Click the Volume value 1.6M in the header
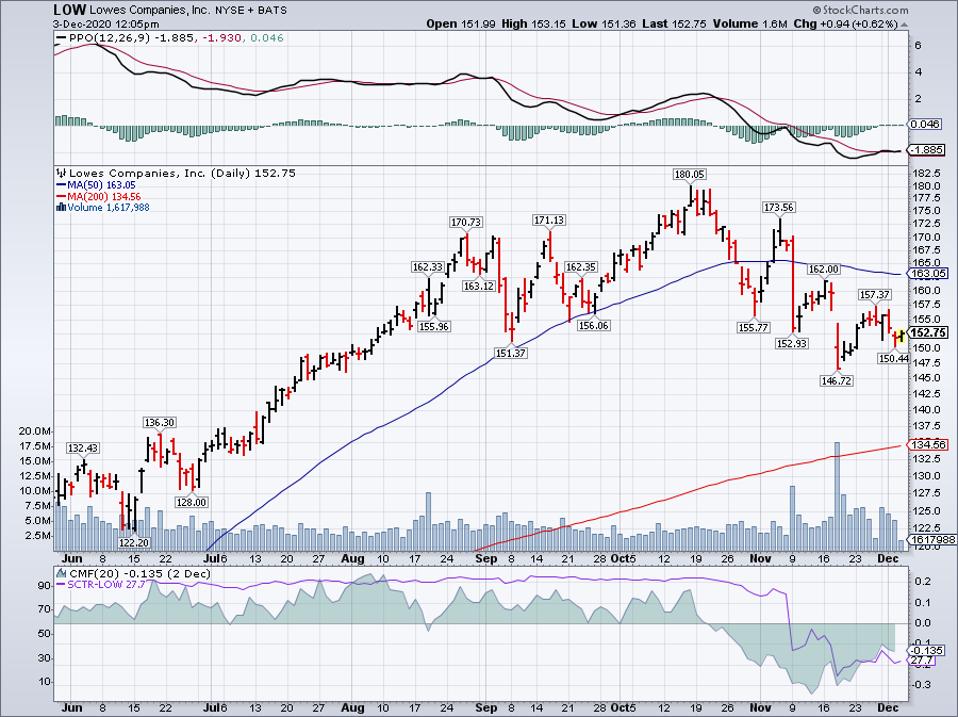 point(775,24)
